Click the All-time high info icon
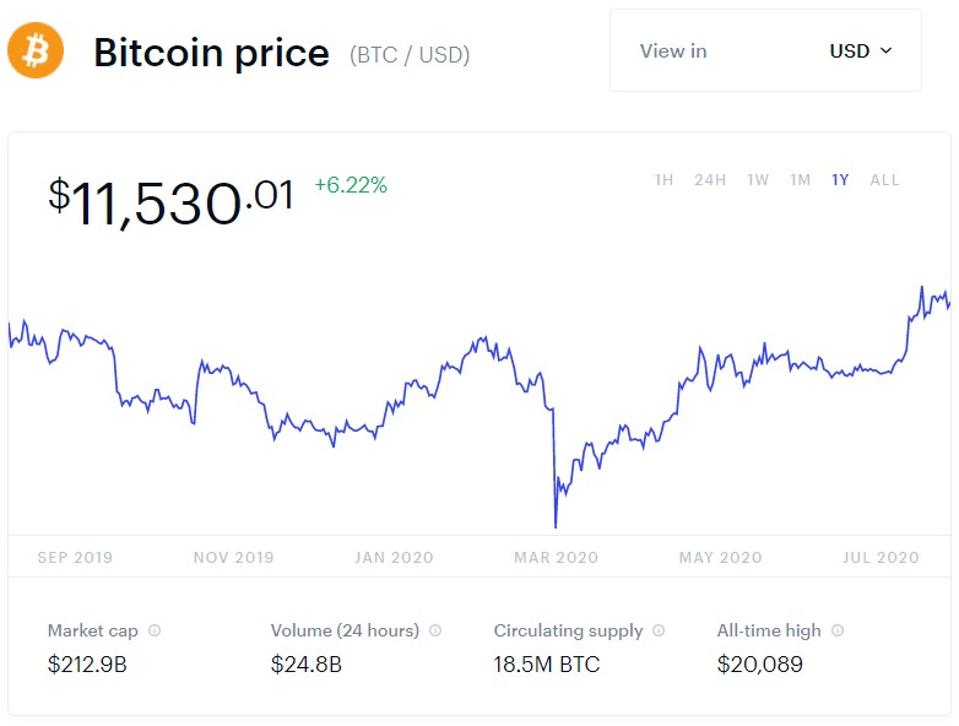 coord(837,631)
